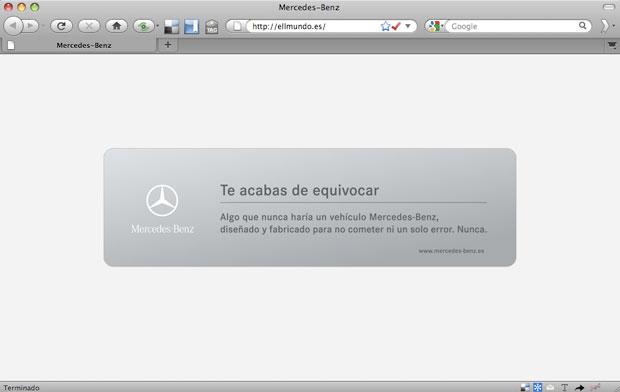Click the pink status bar icon

595,387
